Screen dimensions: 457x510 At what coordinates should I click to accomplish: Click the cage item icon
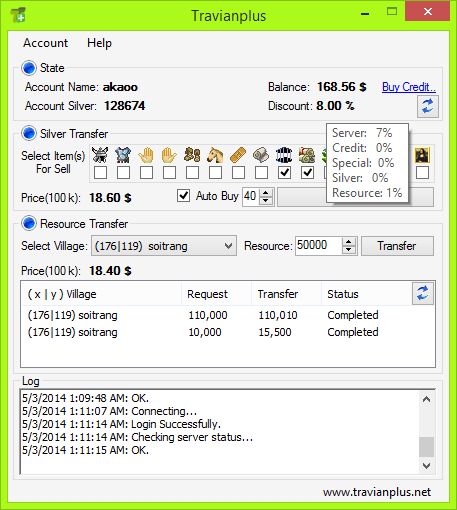pyautogui.click(x=284, y=155)
